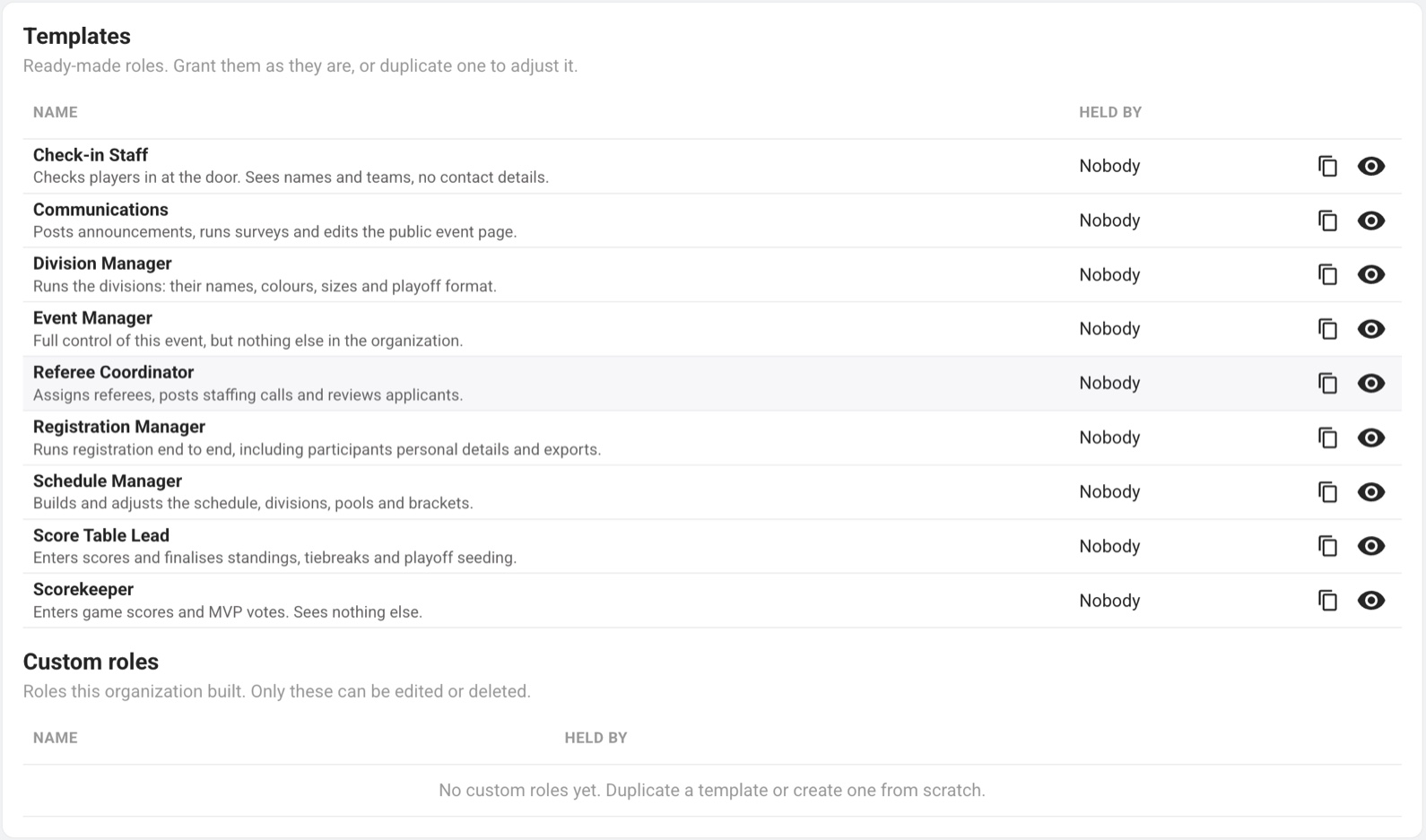Click the Scorekeeper description 'Enters game scores'
Screen dimensions: 1426x840
(228, 612)
